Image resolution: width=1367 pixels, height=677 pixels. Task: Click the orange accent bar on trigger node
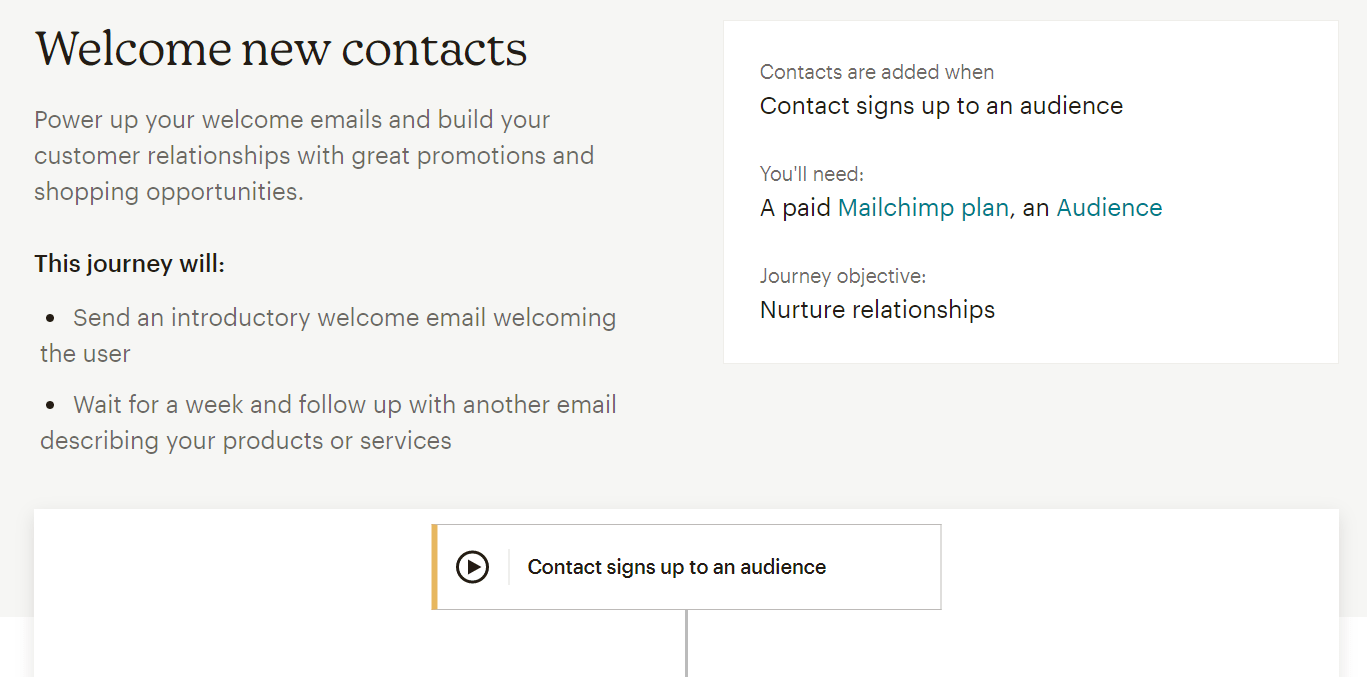435,567
